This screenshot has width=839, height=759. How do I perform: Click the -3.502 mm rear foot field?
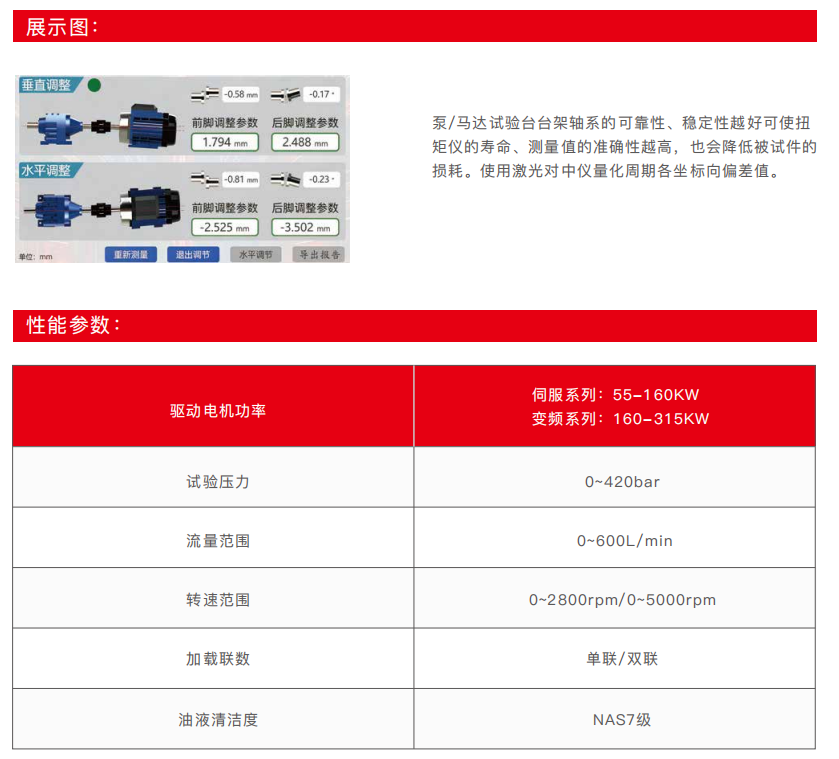tap(305, 227)
